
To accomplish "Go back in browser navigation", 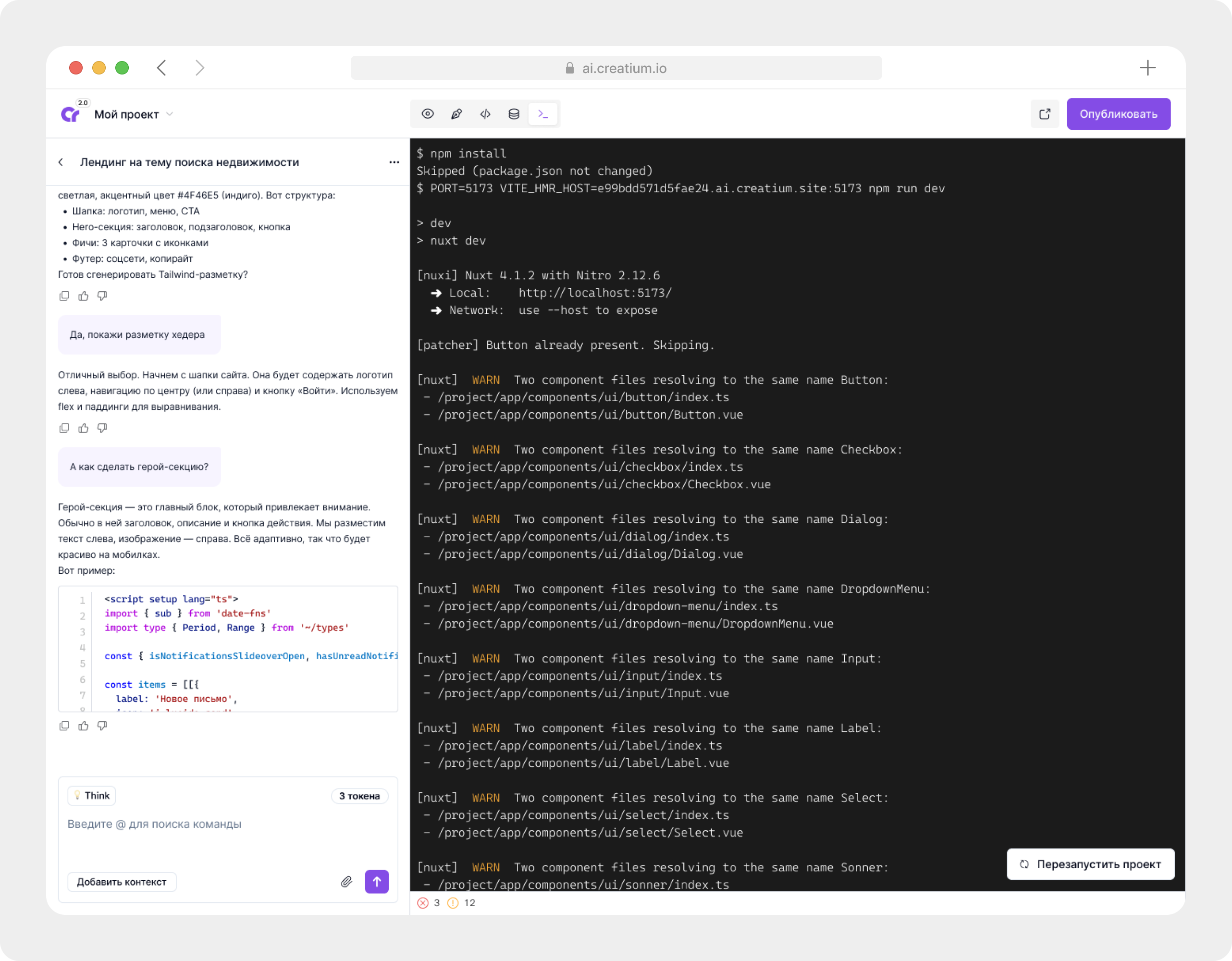I will (161, 68).
